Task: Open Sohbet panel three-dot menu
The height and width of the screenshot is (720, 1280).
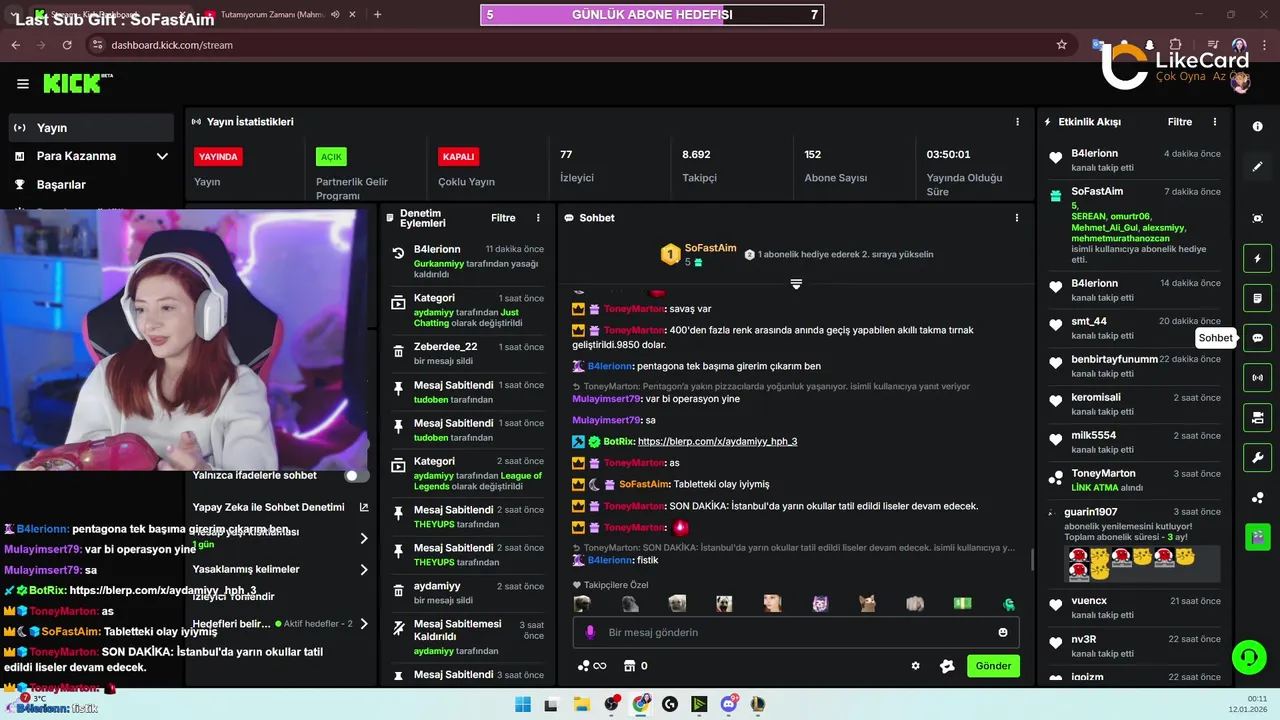Action: (1017, 218)
